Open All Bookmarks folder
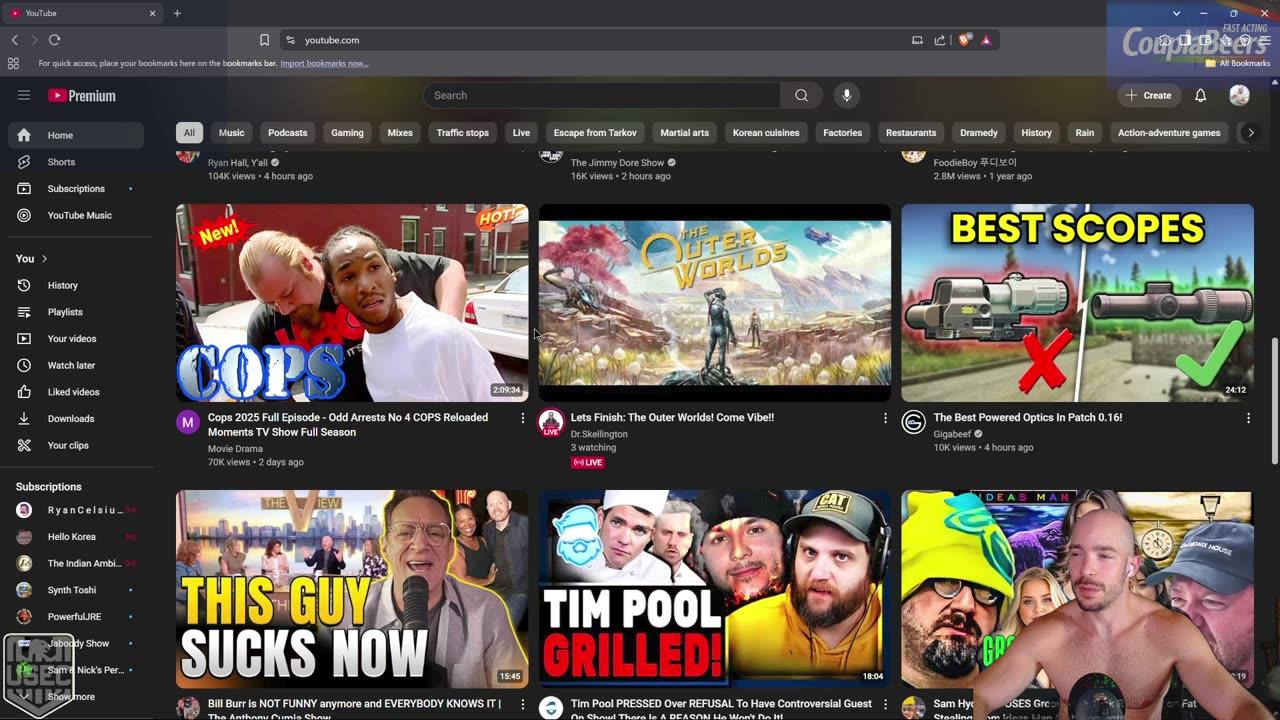 coord(1238,63)
